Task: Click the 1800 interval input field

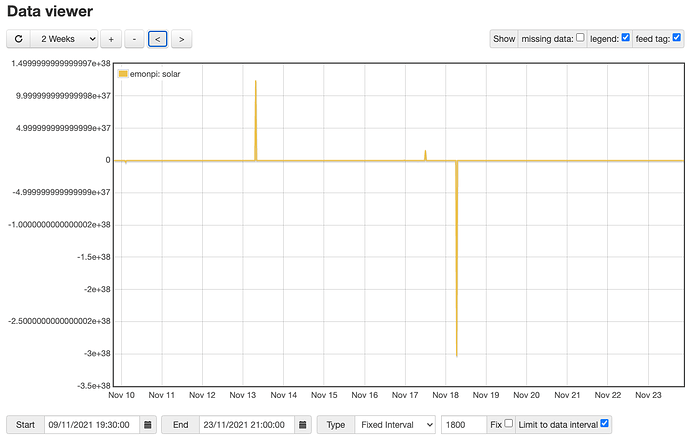Action: 464,425
